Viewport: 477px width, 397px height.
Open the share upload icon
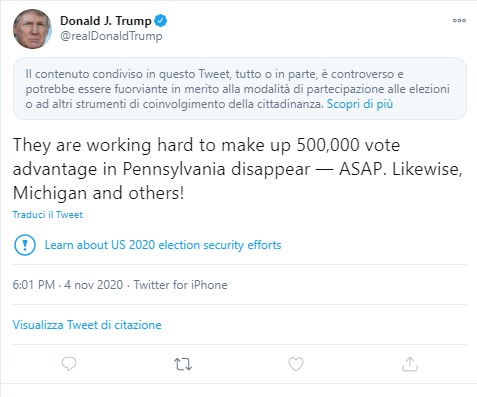[x=410, y=364]
